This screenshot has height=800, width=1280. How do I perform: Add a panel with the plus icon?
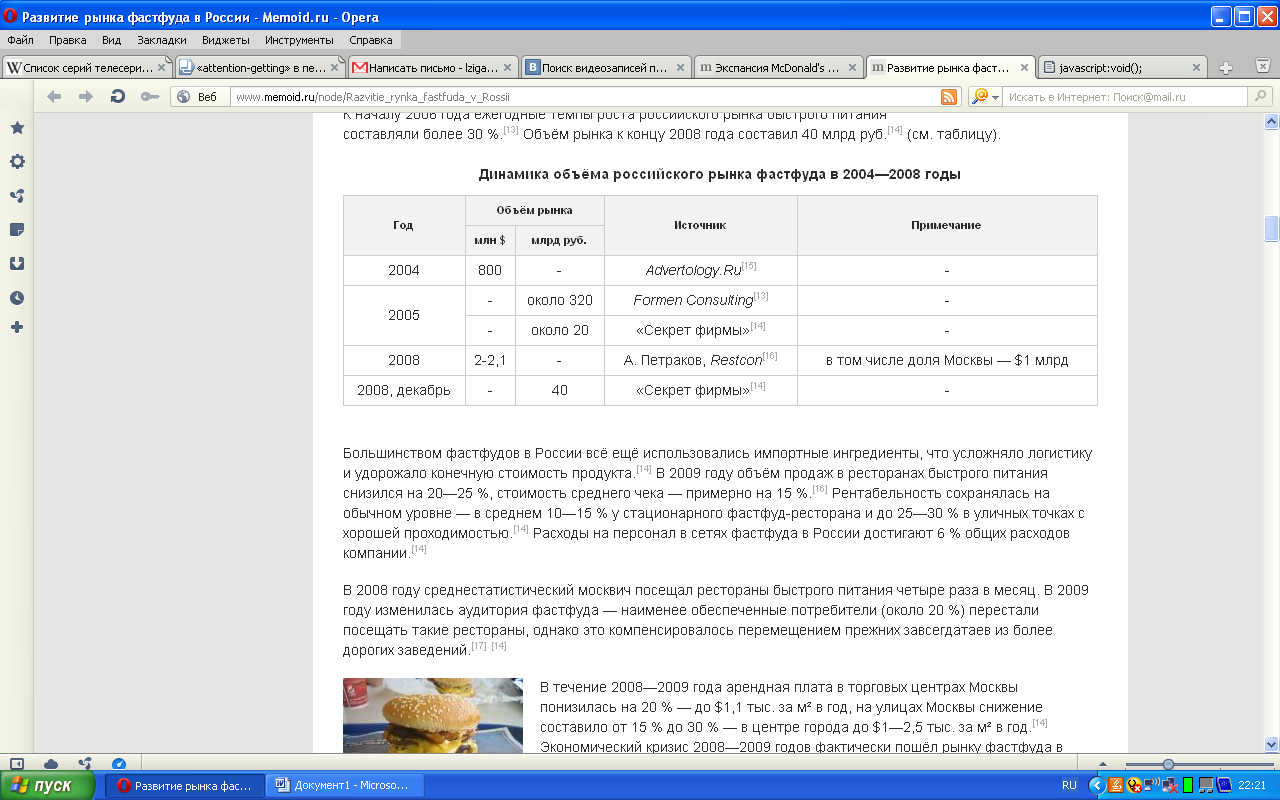tap(17, 327)
